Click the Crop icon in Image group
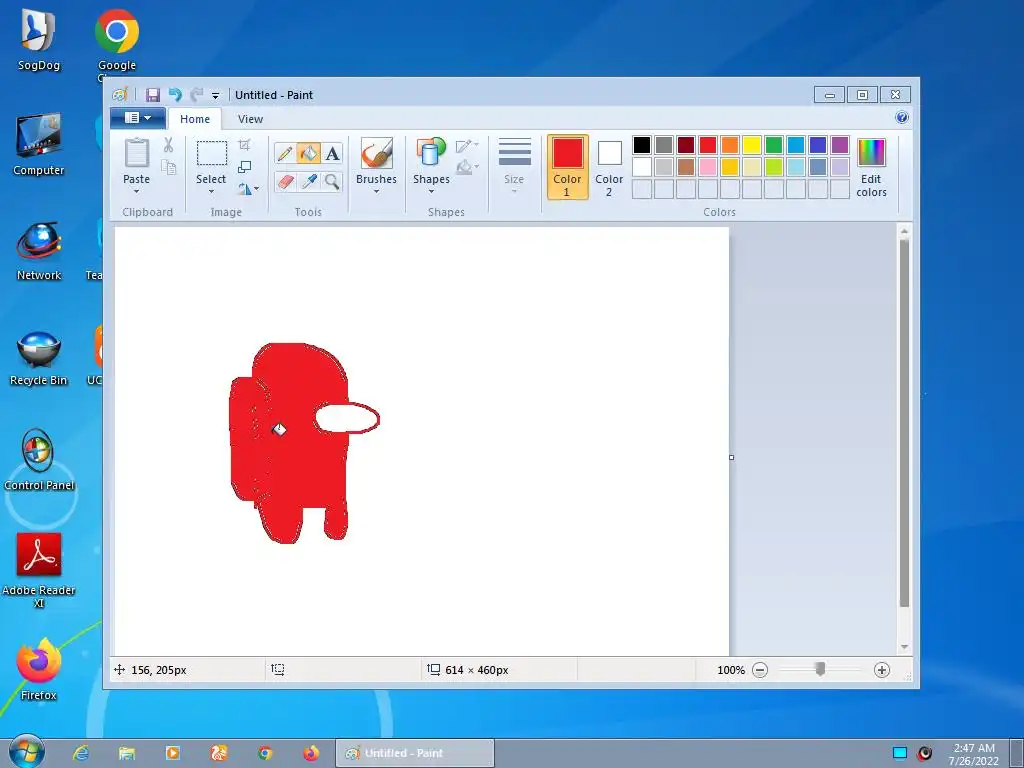This screenshot has width=1024, height=768. pos(244,144)
